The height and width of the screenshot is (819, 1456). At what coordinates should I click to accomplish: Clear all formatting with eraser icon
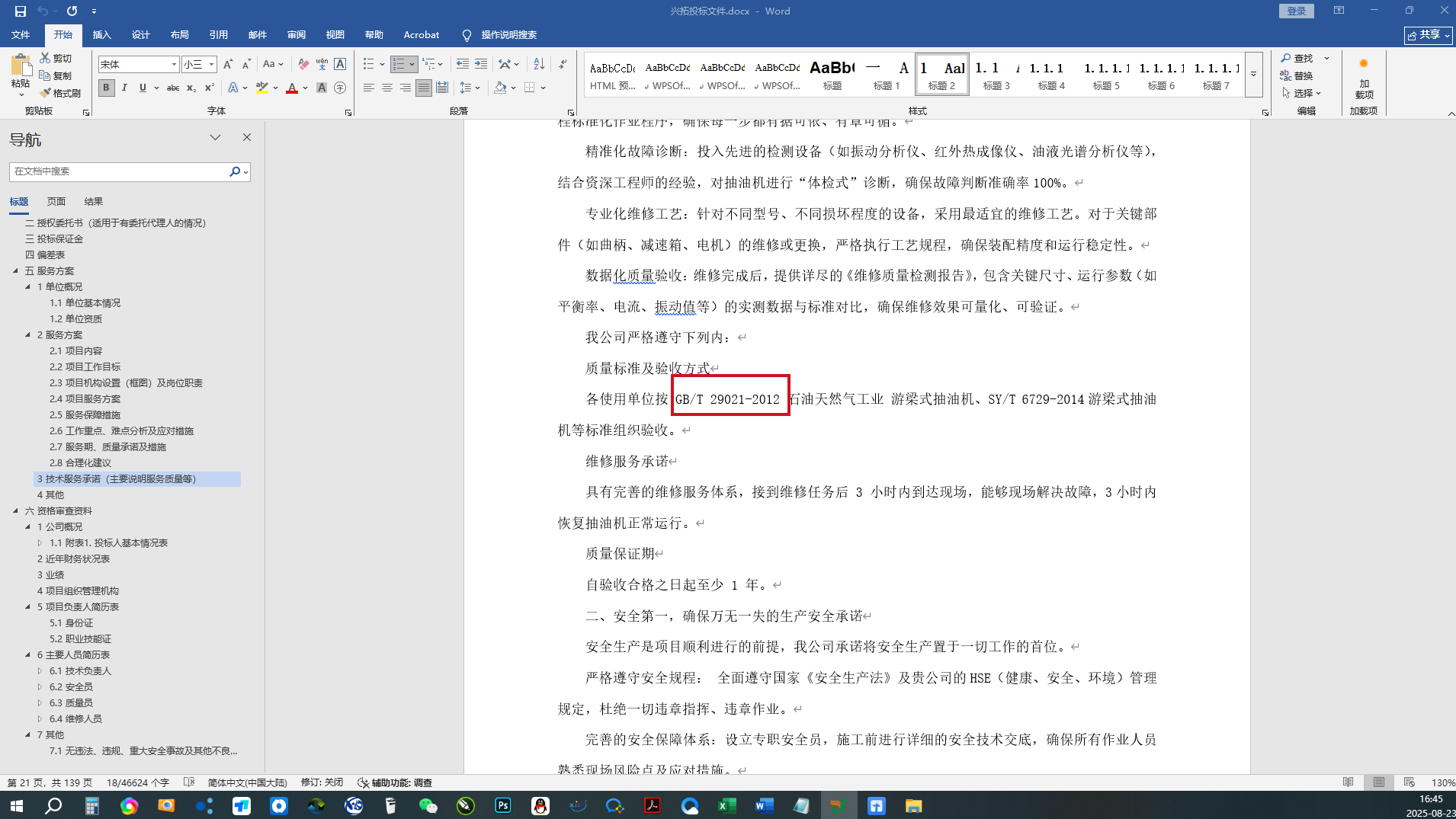pos(303,65)
